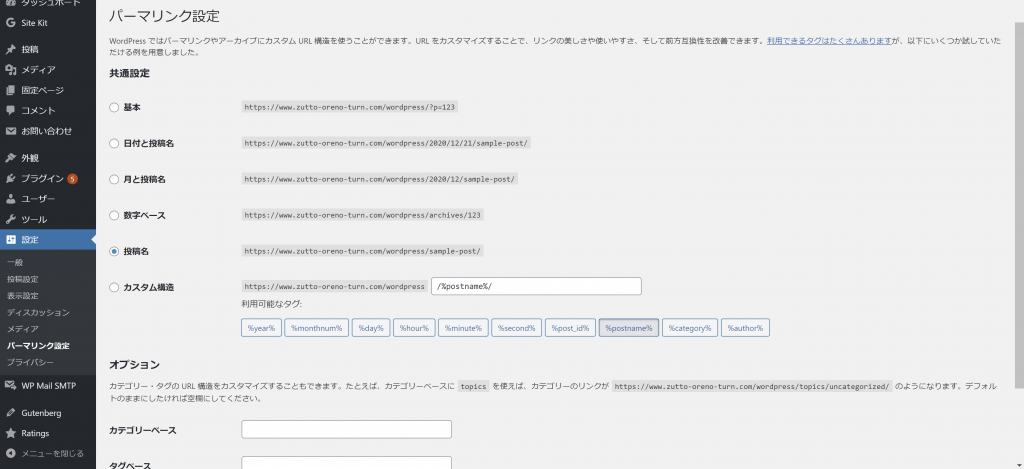The width and height of the screenshot is (1024, 469).
Task: Click the topics code sample text
Action: pyautogui.click(x=473, y=386)
